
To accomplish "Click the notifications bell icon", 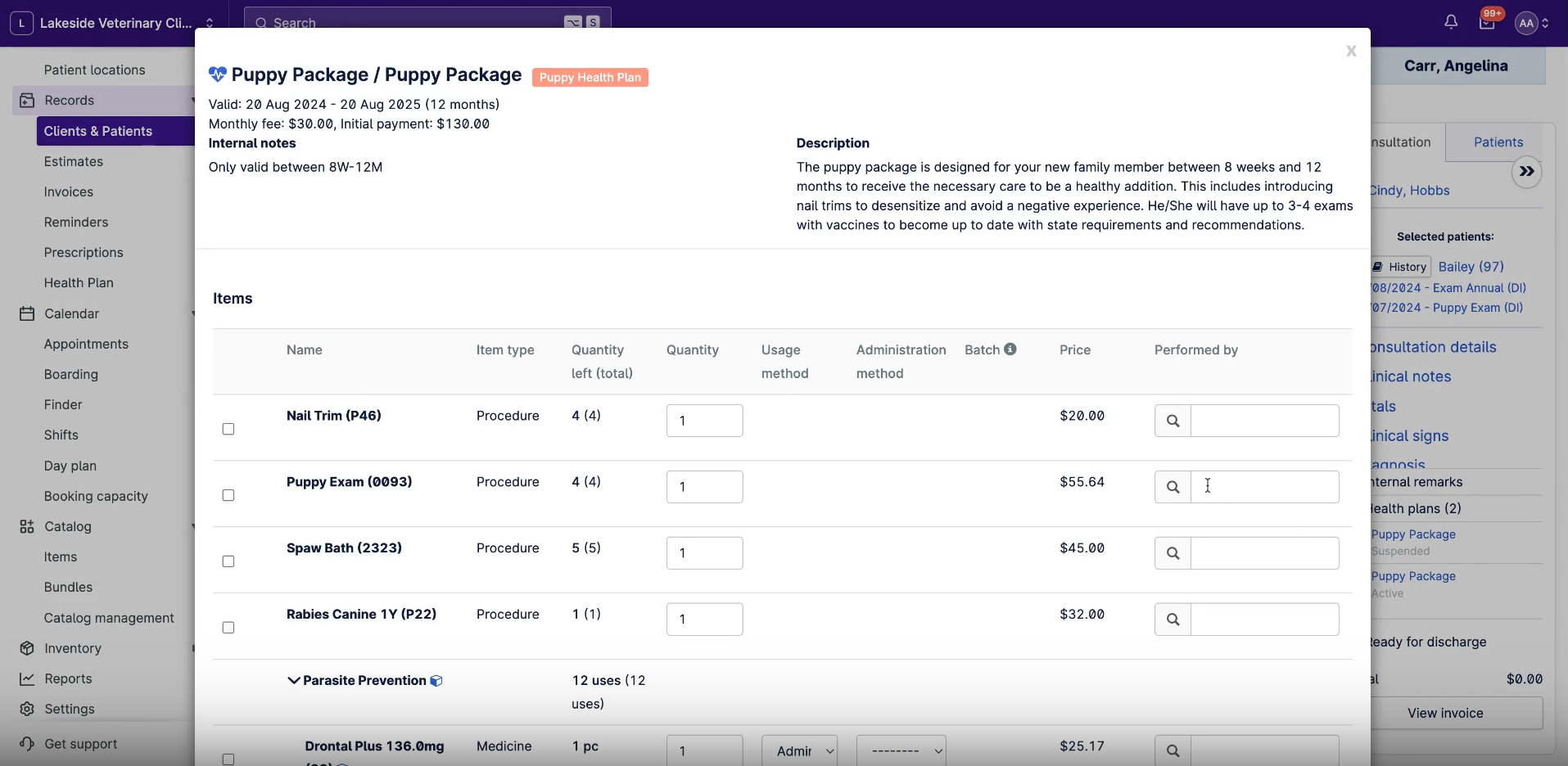I will (x=1451, y=22).
